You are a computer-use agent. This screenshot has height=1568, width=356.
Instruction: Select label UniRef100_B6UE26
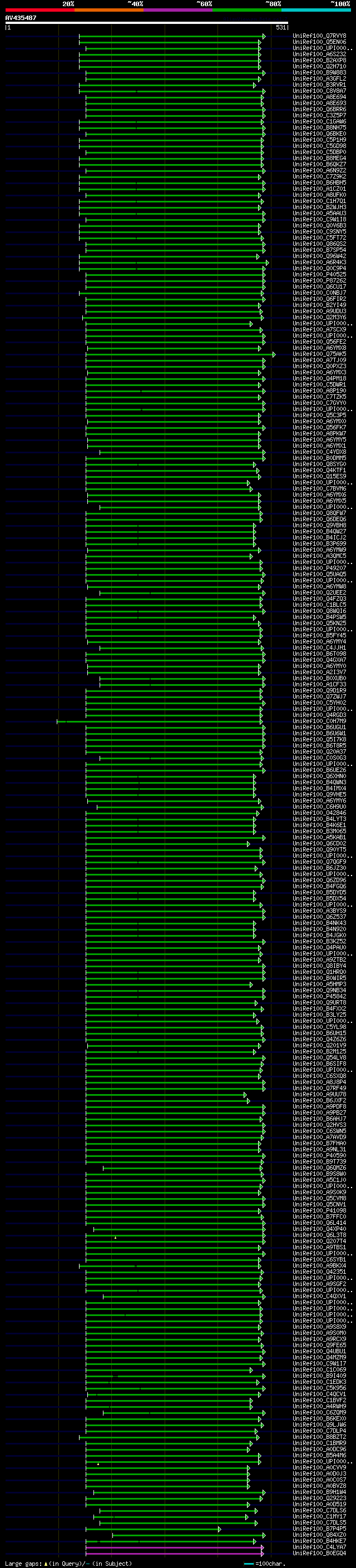point(319,770)
